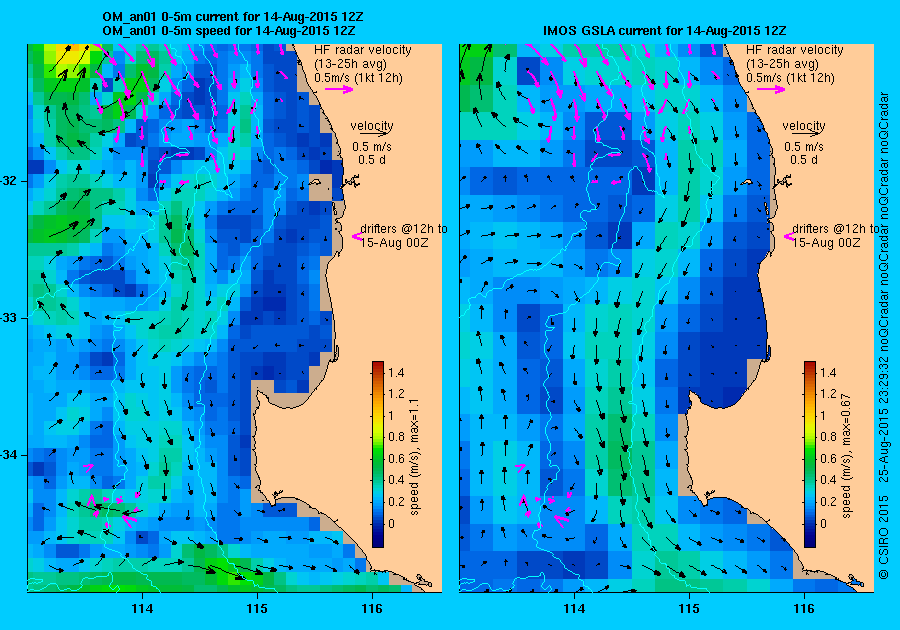Image resolution: width=900 pixels, height=630 pixels.
Task: Click "15-Aug 00Z" text in the IMOS GSLA map
Action: pyautogui.click(x=827, y=243)
